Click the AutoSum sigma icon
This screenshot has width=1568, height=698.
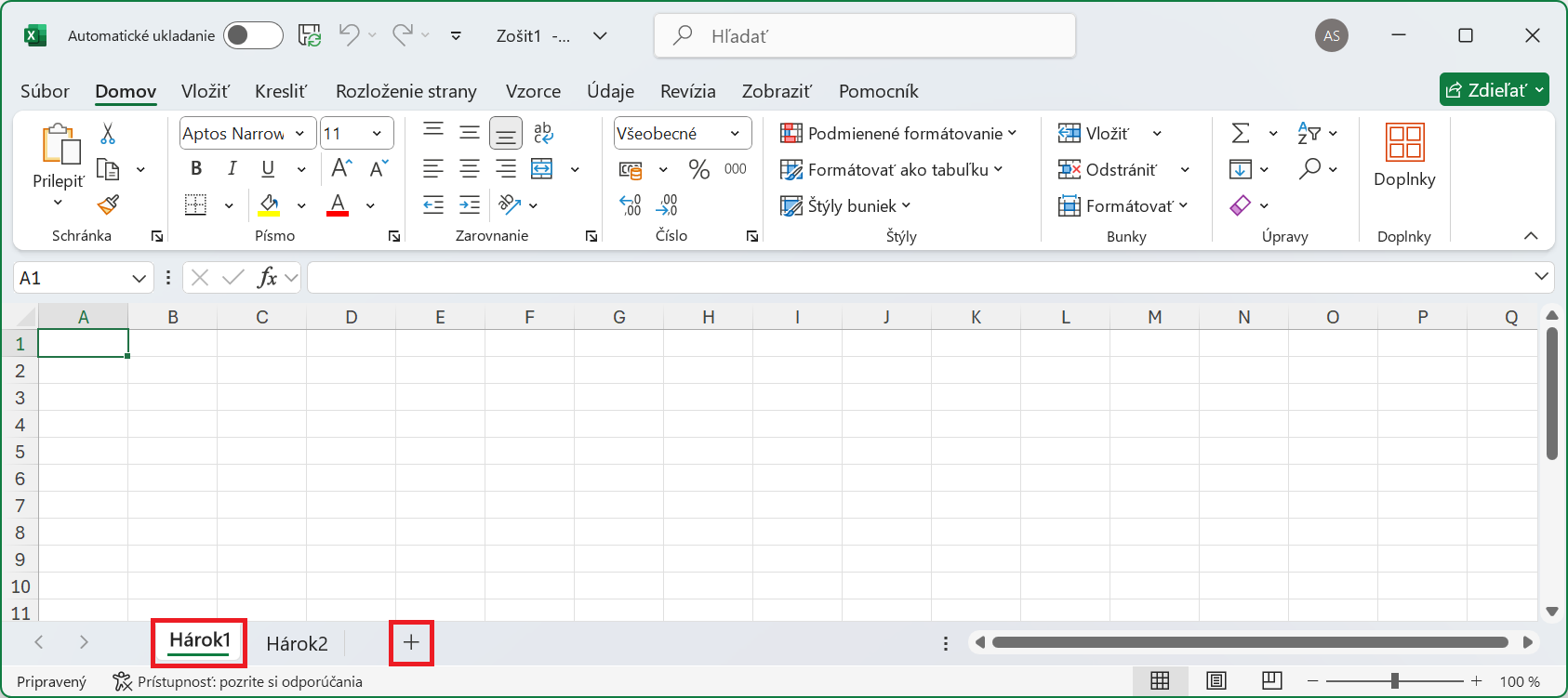click(x=1241, y=133)
